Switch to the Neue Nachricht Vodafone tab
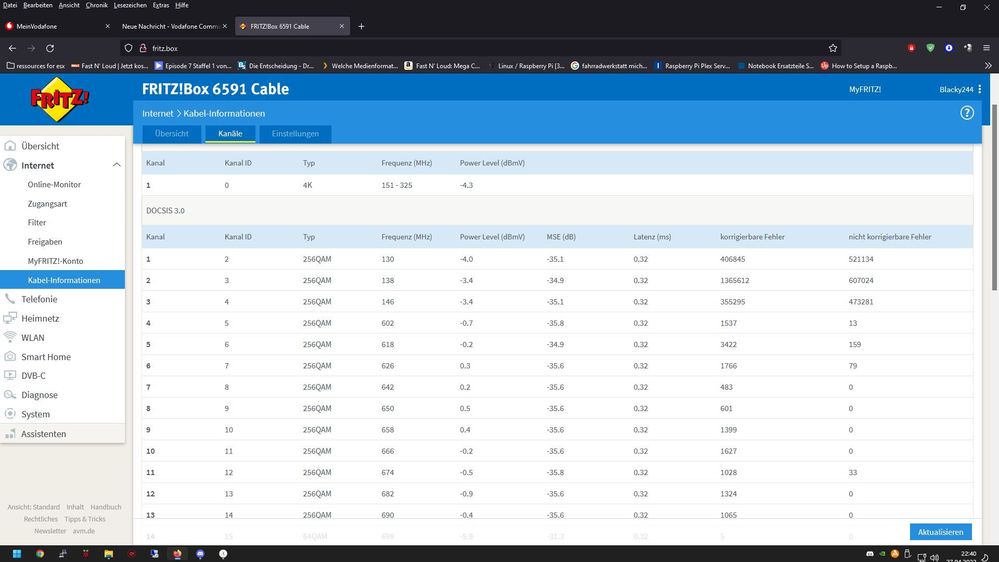The width and height of the screenshot is (999, 562). click(173, 26)
